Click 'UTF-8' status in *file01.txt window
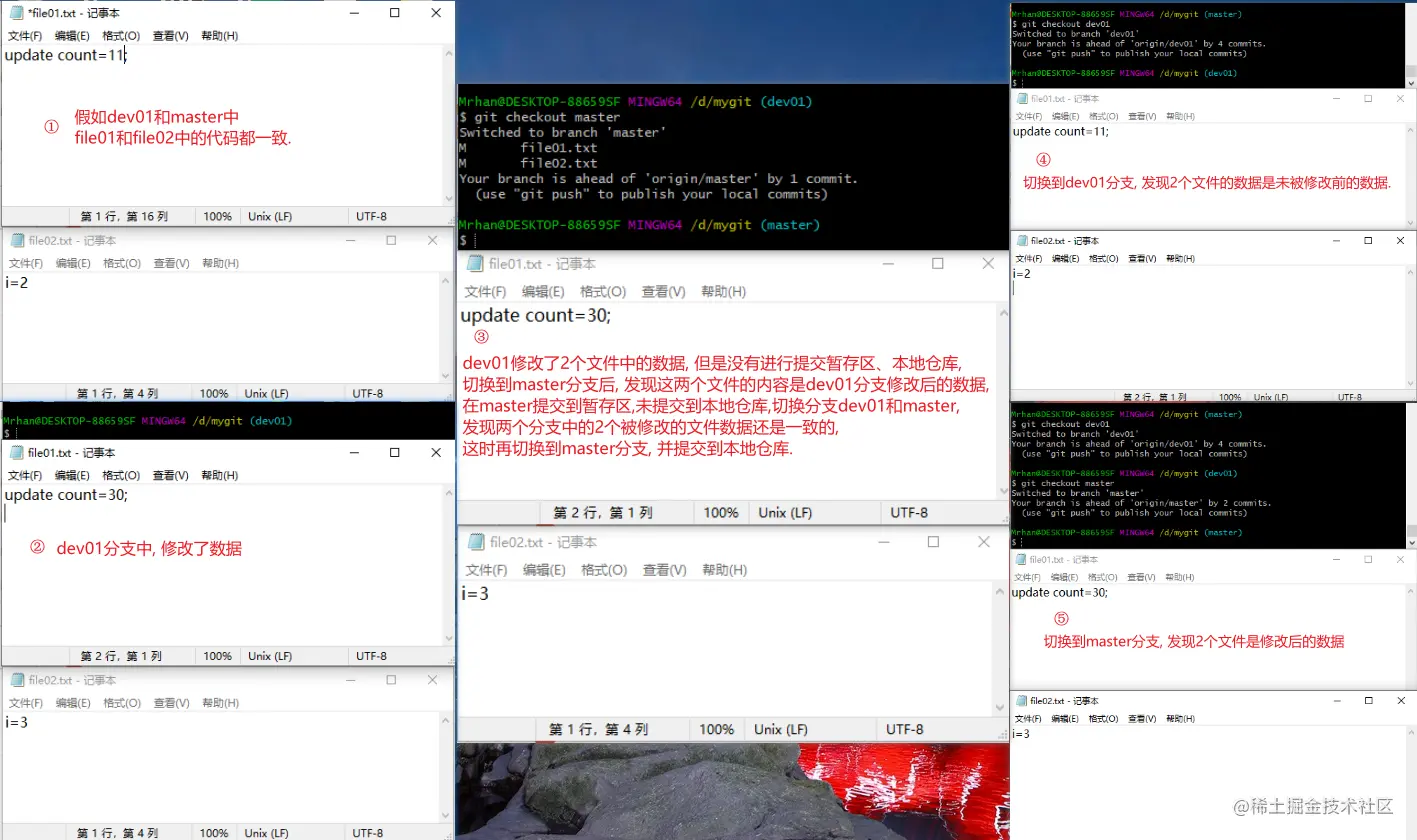 370,216
